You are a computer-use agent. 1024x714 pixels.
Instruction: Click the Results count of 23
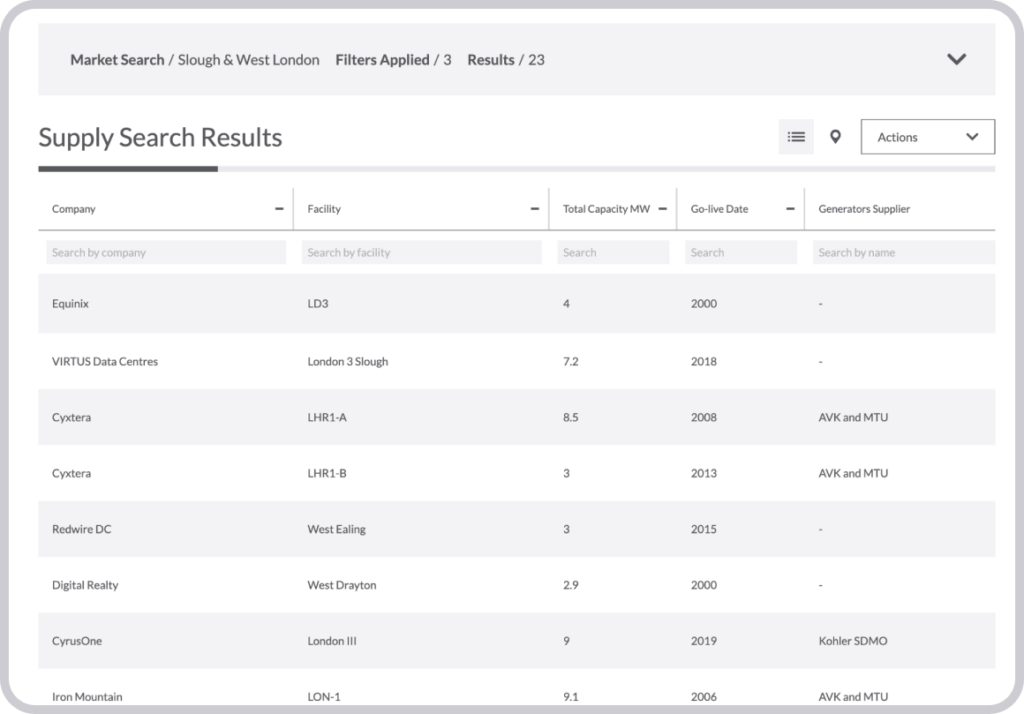click(x=536, y=60)
